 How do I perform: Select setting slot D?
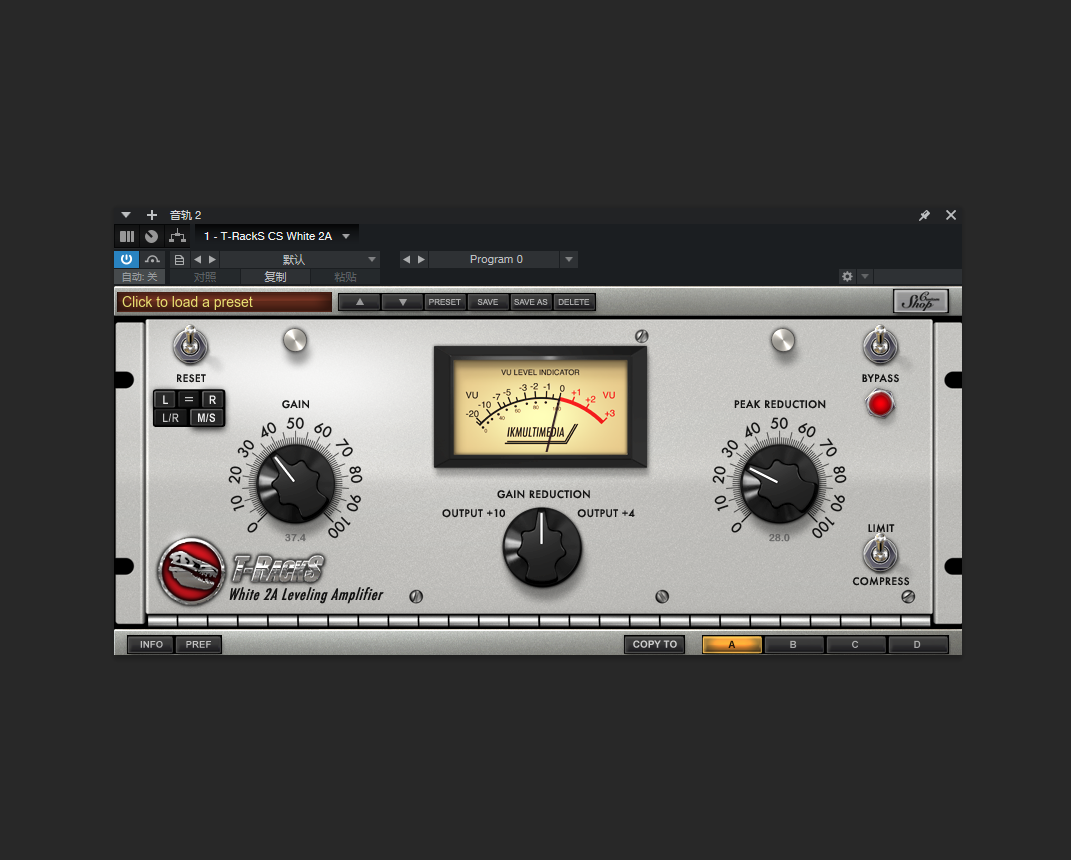point(917,644)
